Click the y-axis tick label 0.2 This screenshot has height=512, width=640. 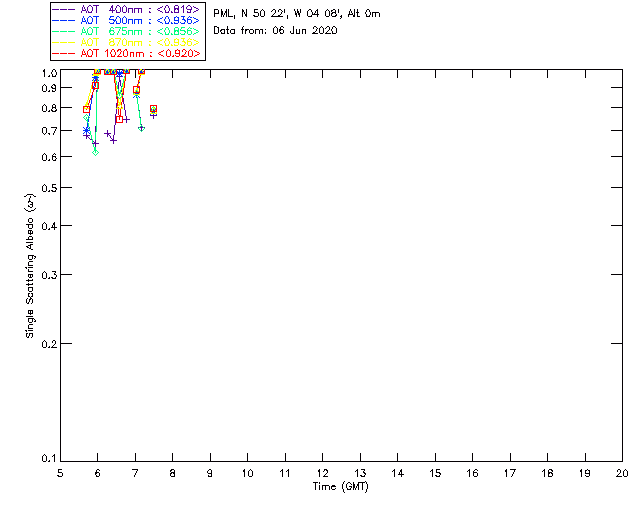[49, 343]
